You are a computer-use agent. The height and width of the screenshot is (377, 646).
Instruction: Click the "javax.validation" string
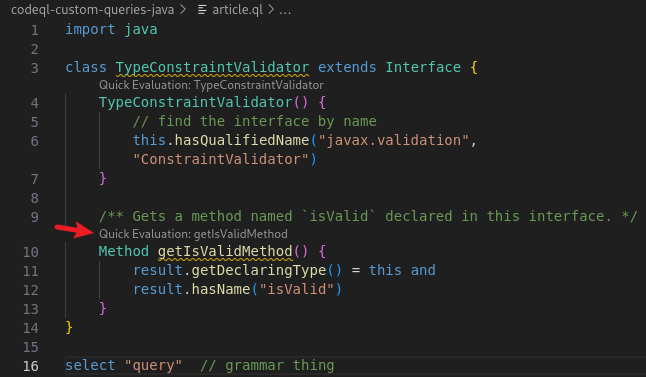coord(393,140)
